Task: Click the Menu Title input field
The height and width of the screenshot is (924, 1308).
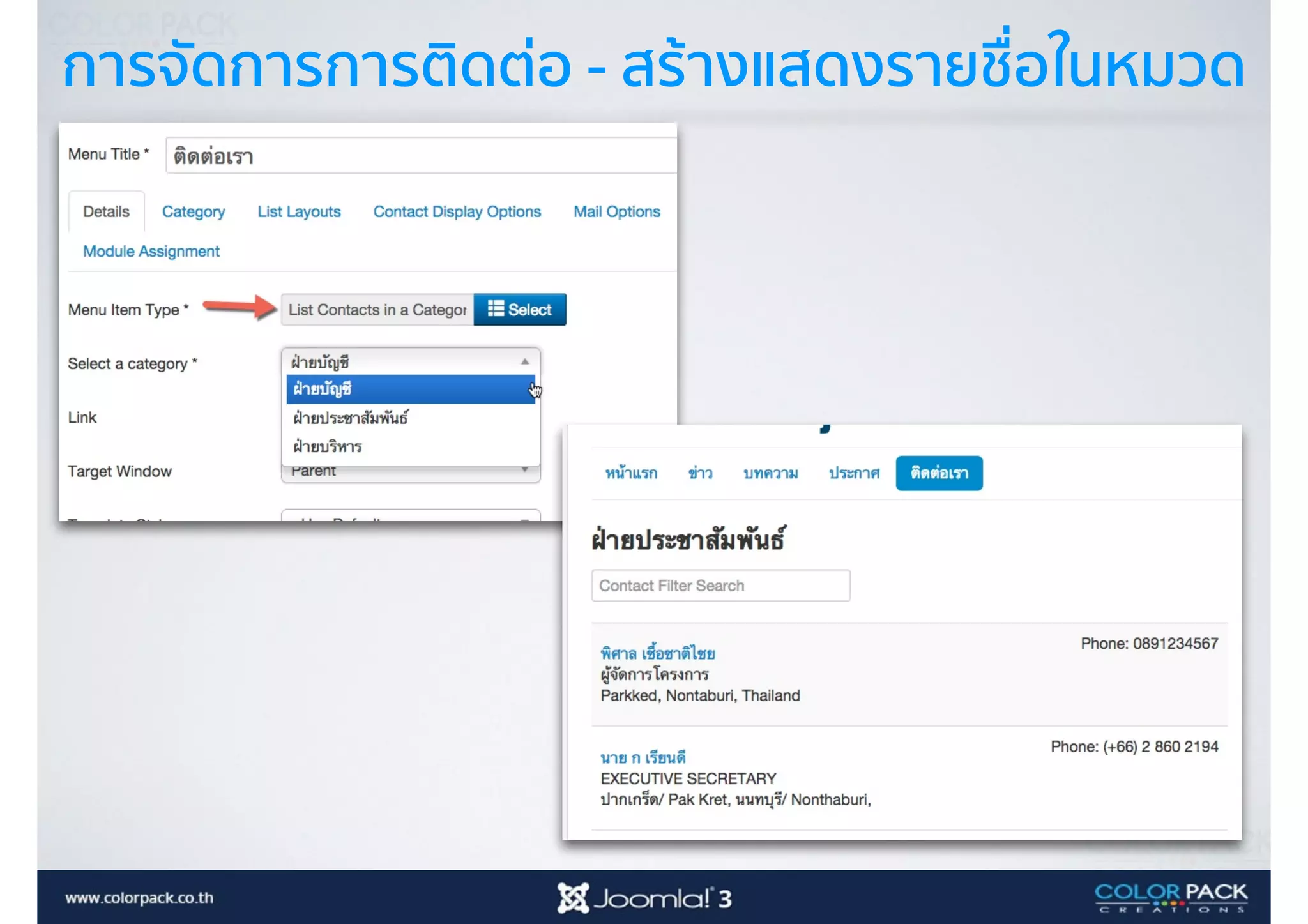Action: click(421, 155)
